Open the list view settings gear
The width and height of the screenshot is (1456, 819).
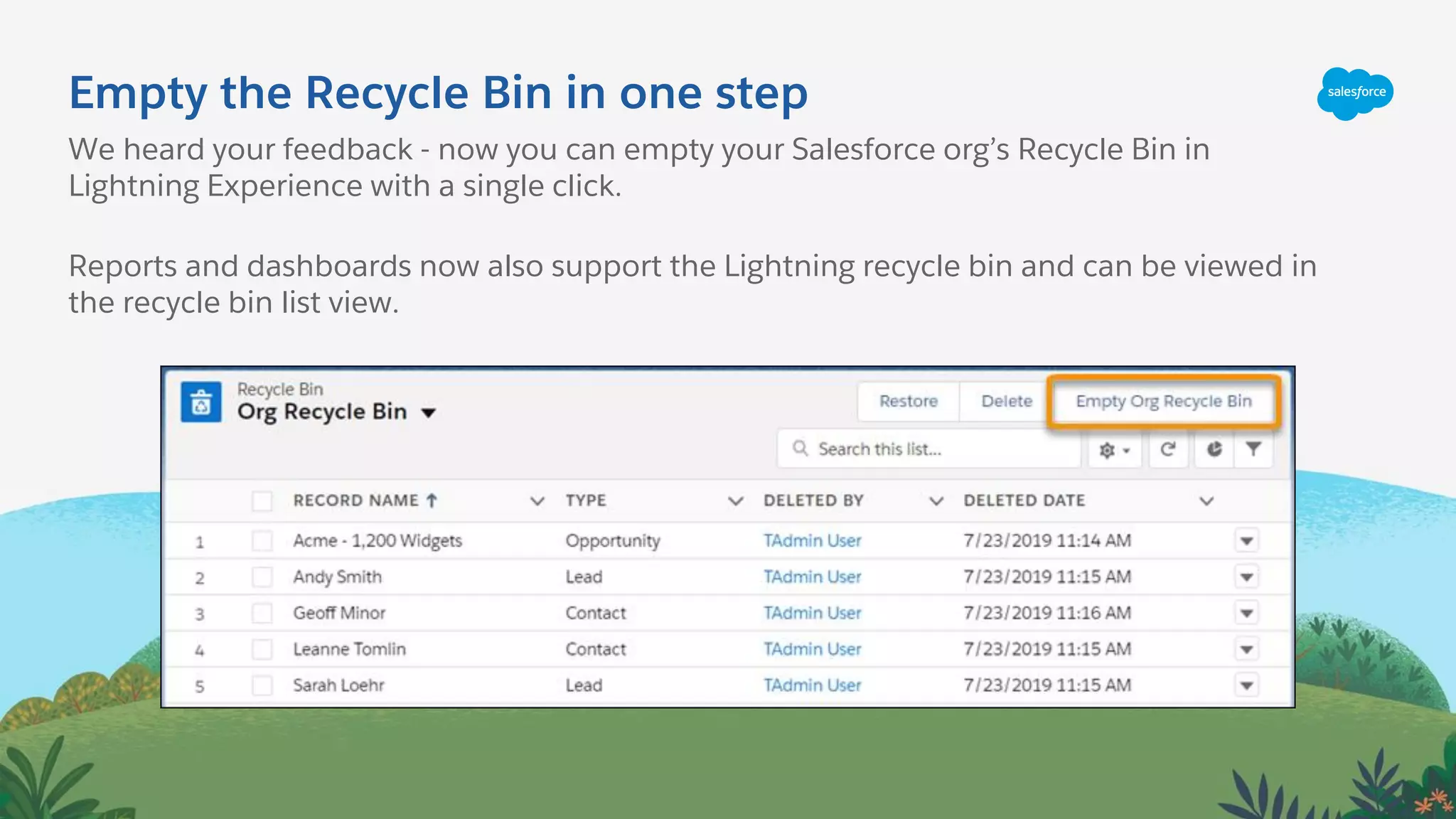(x=1115, y=449)
